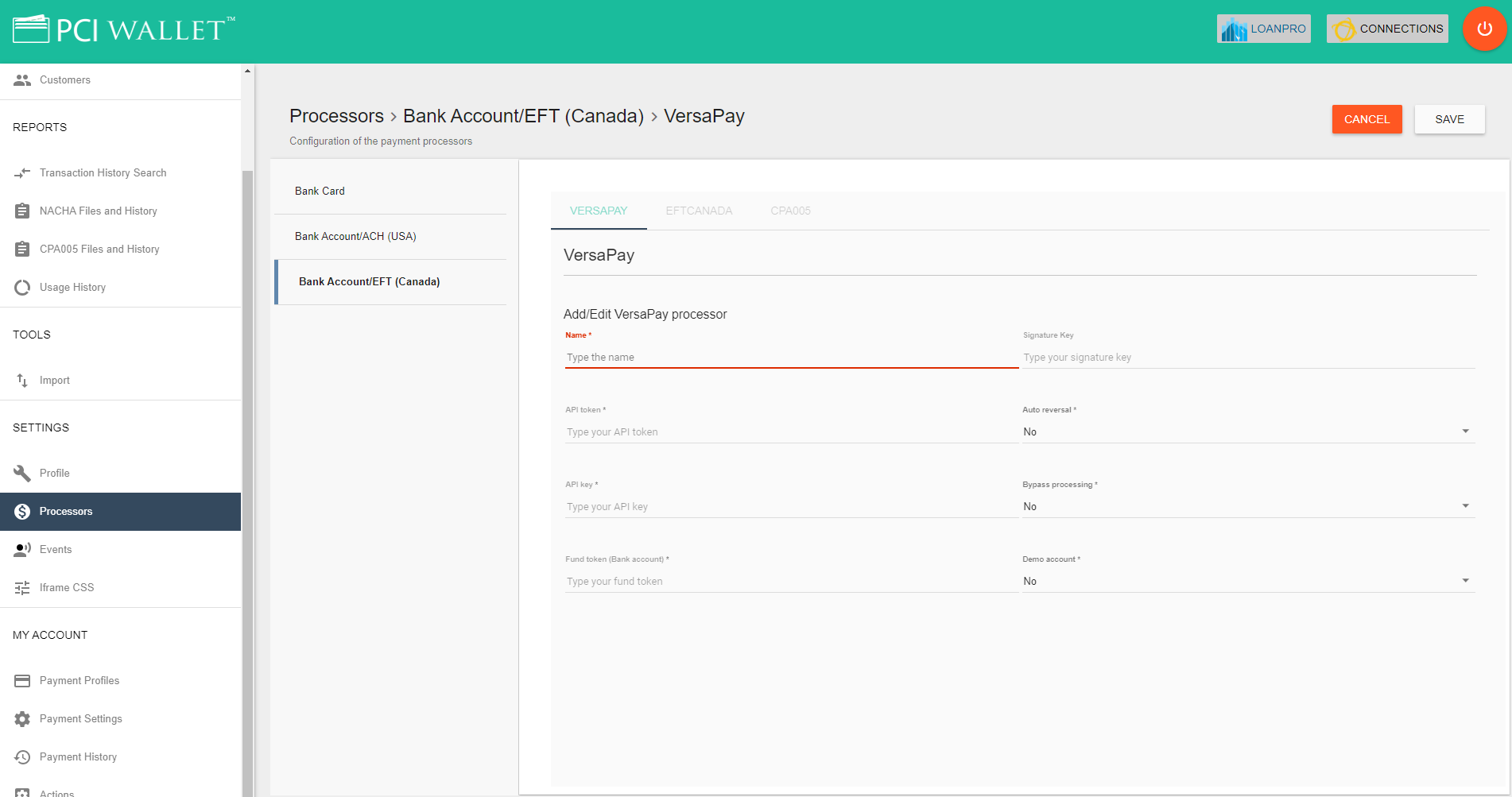1512x797 pixels.
Task: Open Payment Profiles page
Action: pos(120,680)
